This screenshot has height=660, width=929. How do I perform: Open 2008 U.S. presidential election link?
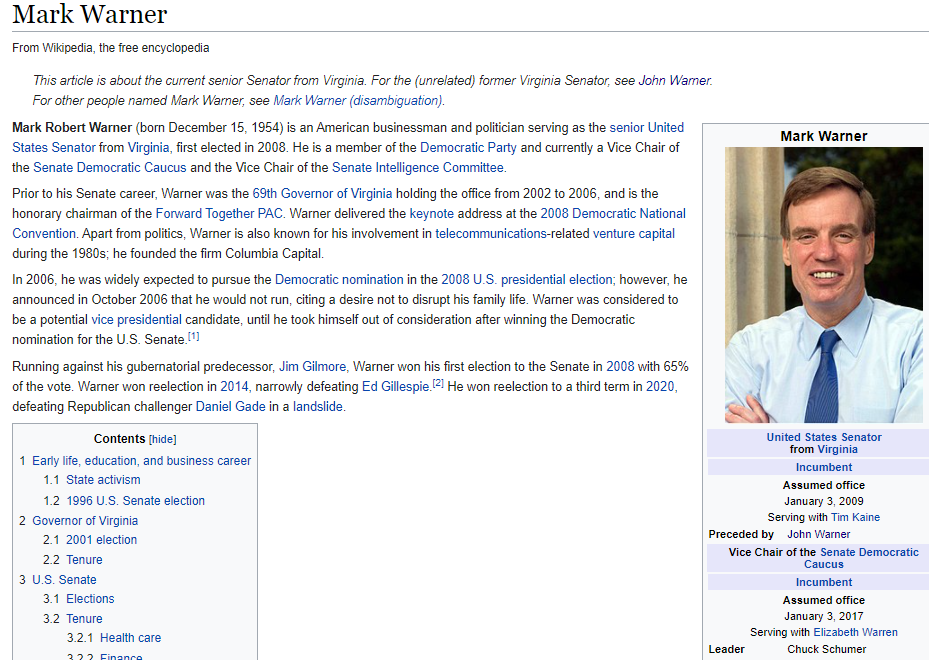tap(527, 280)
